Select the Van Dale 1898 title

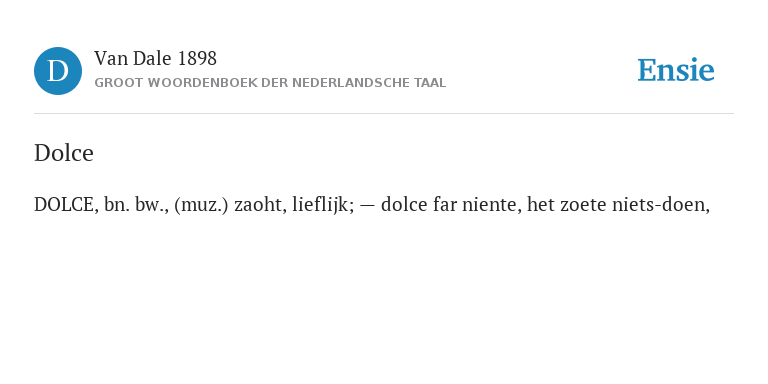(x=155, y=59)
